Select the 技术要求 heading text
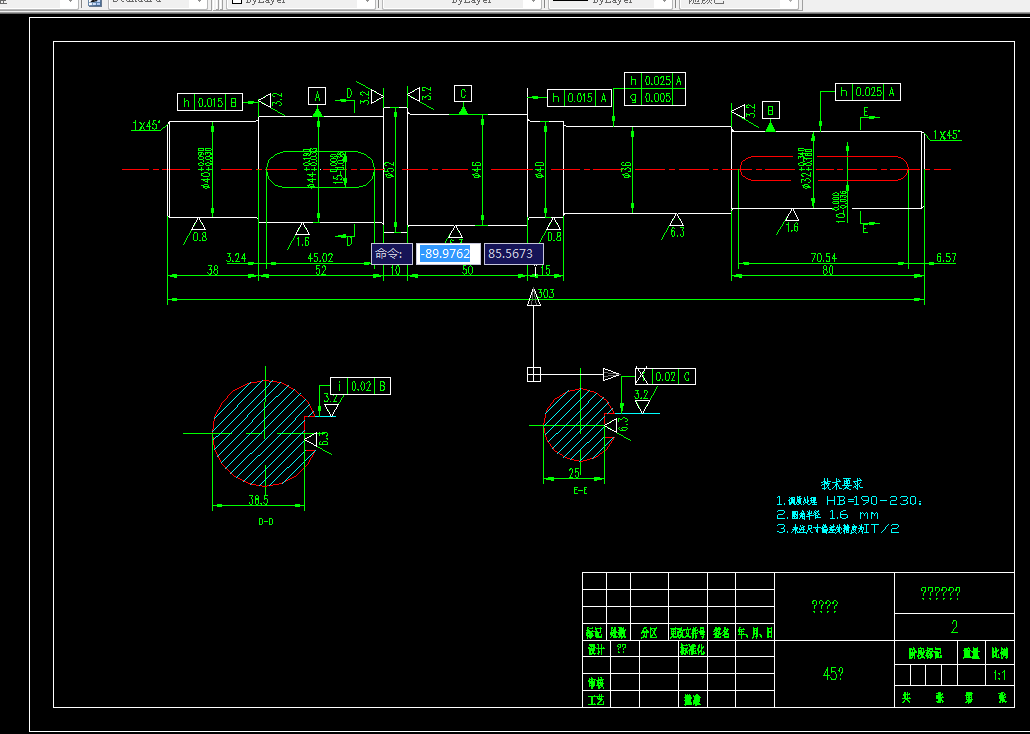This screenshot has height=734, width=1030. click(842, 484)
